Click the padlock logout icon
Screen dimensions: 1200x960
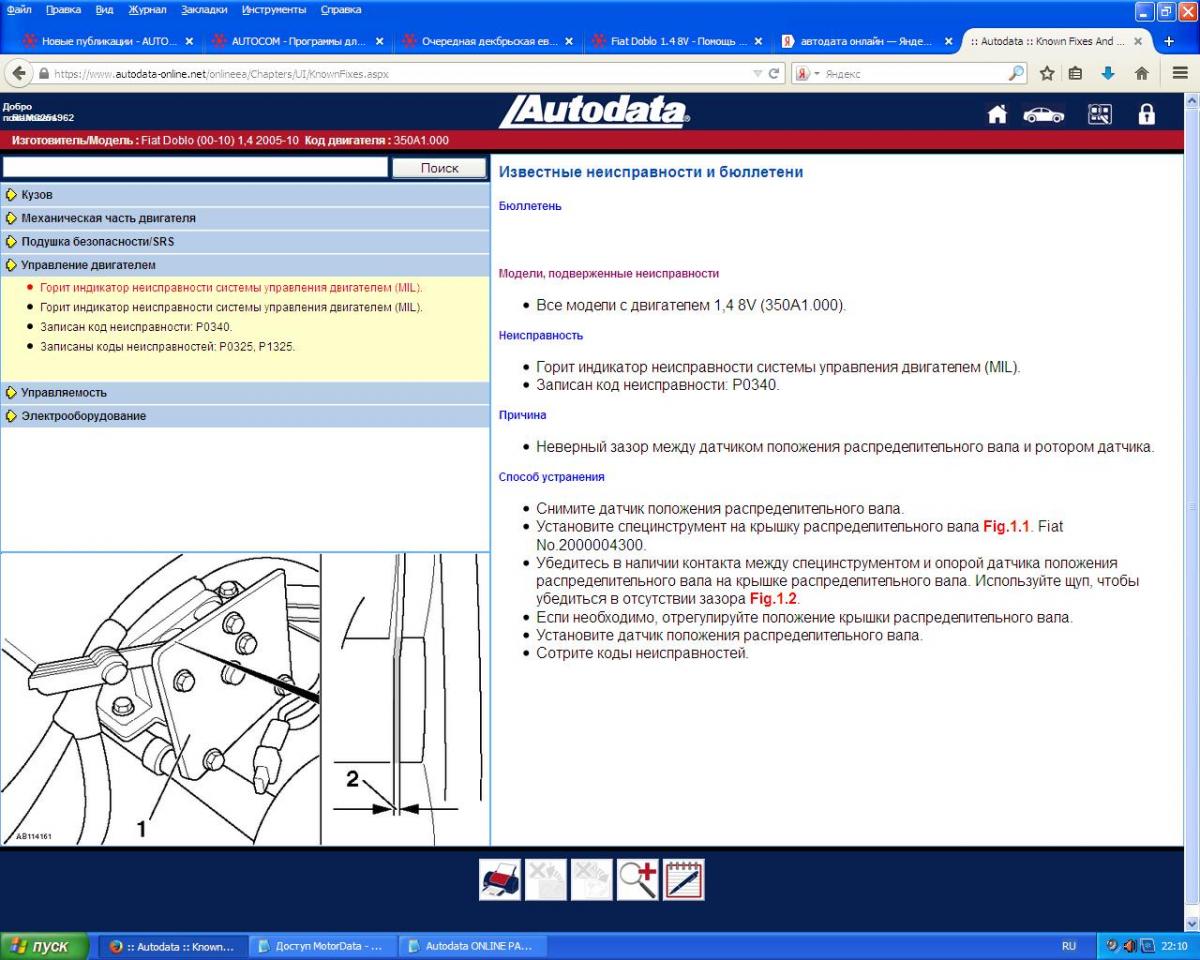[1147, 114]
